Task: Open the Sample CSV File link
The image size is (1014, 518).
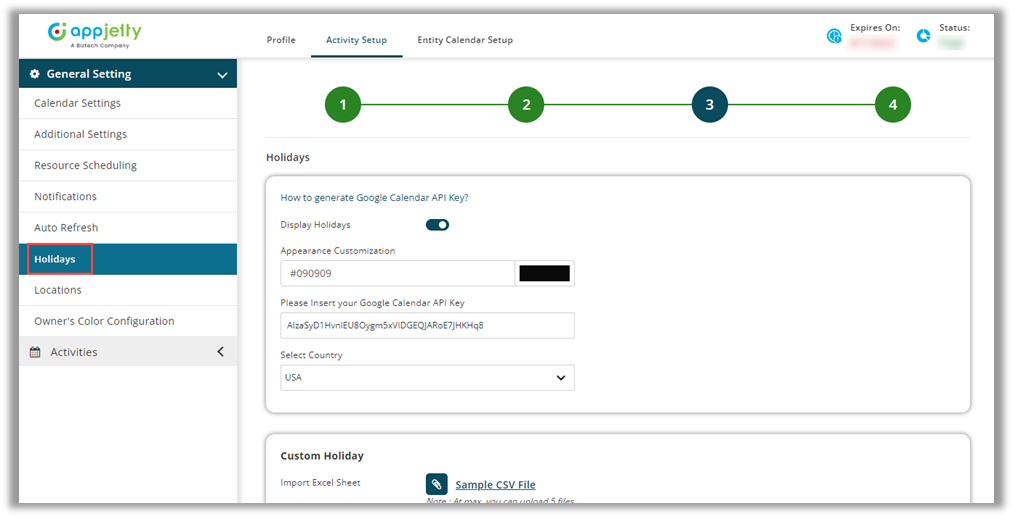Action: 495,485
